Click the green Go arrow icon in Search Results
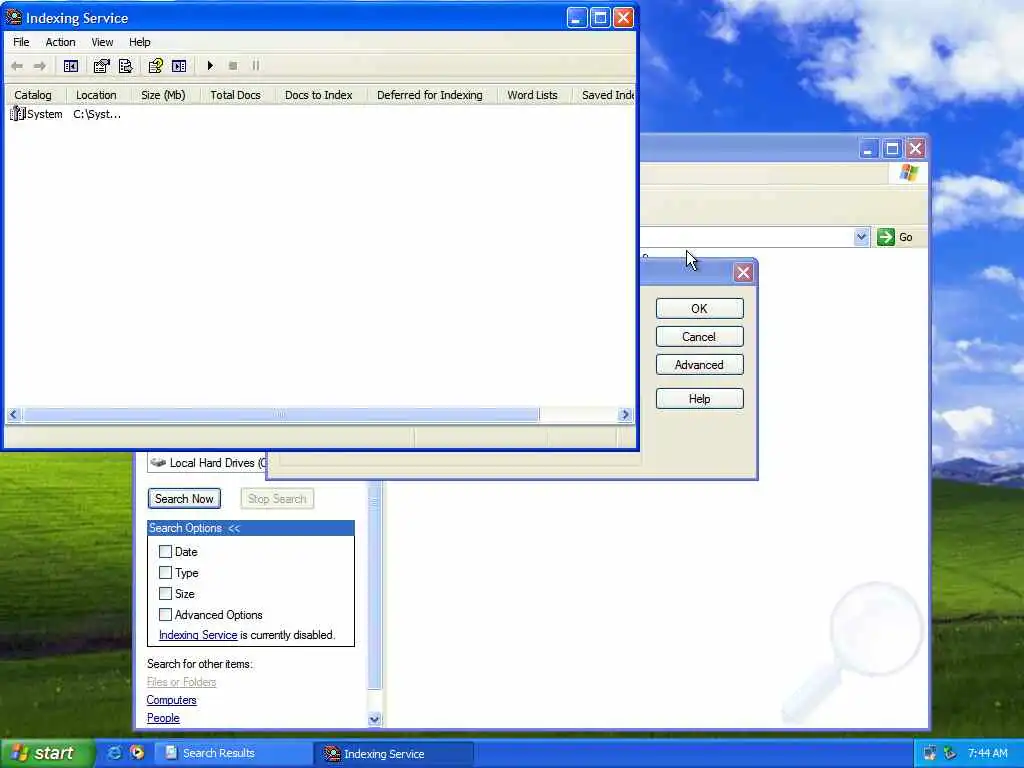 [x=886, y=237]
